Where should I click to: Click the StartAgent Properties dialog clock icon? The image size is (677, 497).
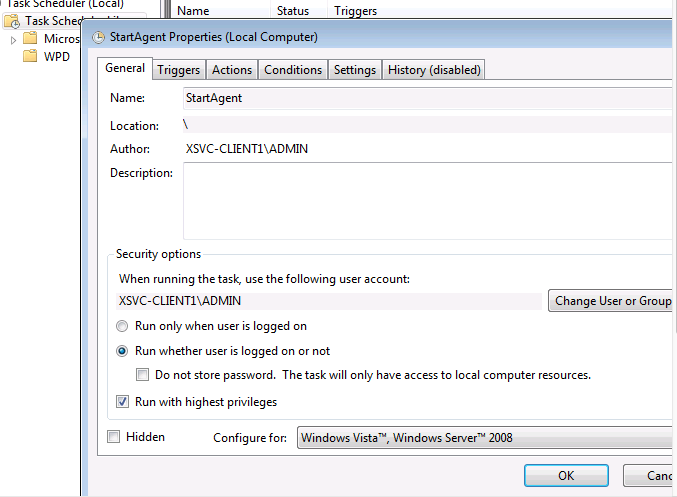pos(98,37)
